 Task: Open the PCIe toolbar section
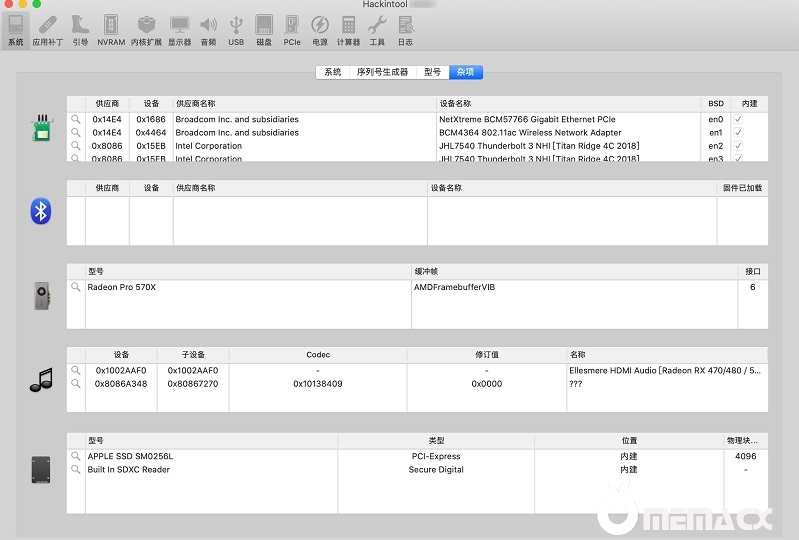point(292,29)
